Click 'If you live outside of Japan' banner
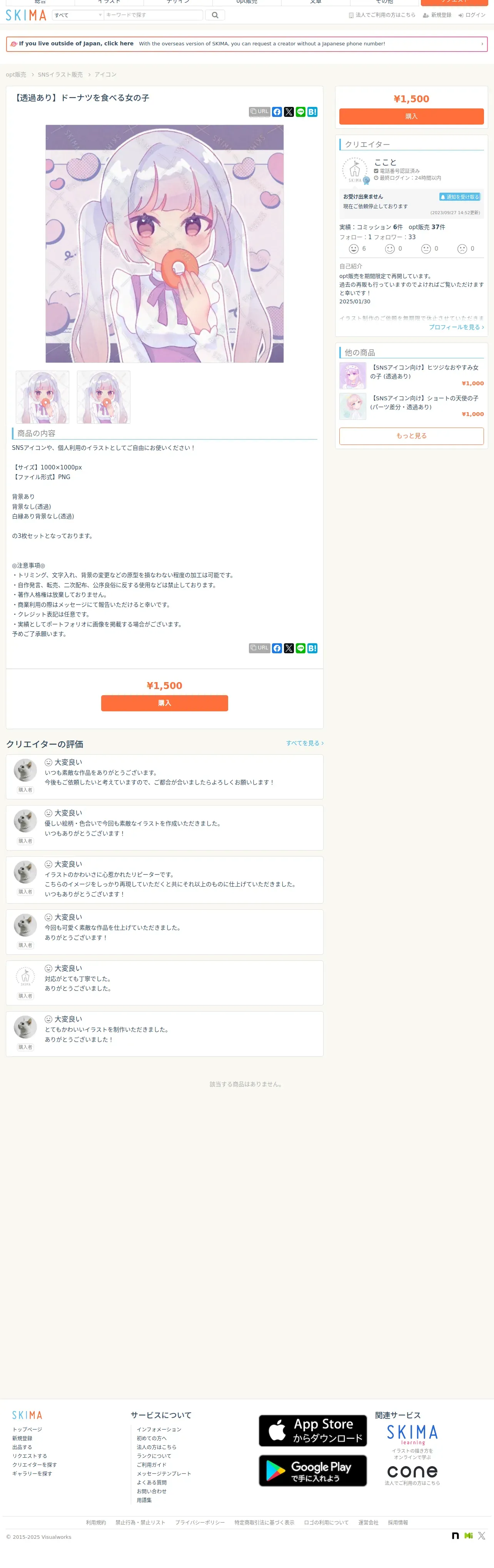Screen dimensions: 494x1568 tap(247, 44)
